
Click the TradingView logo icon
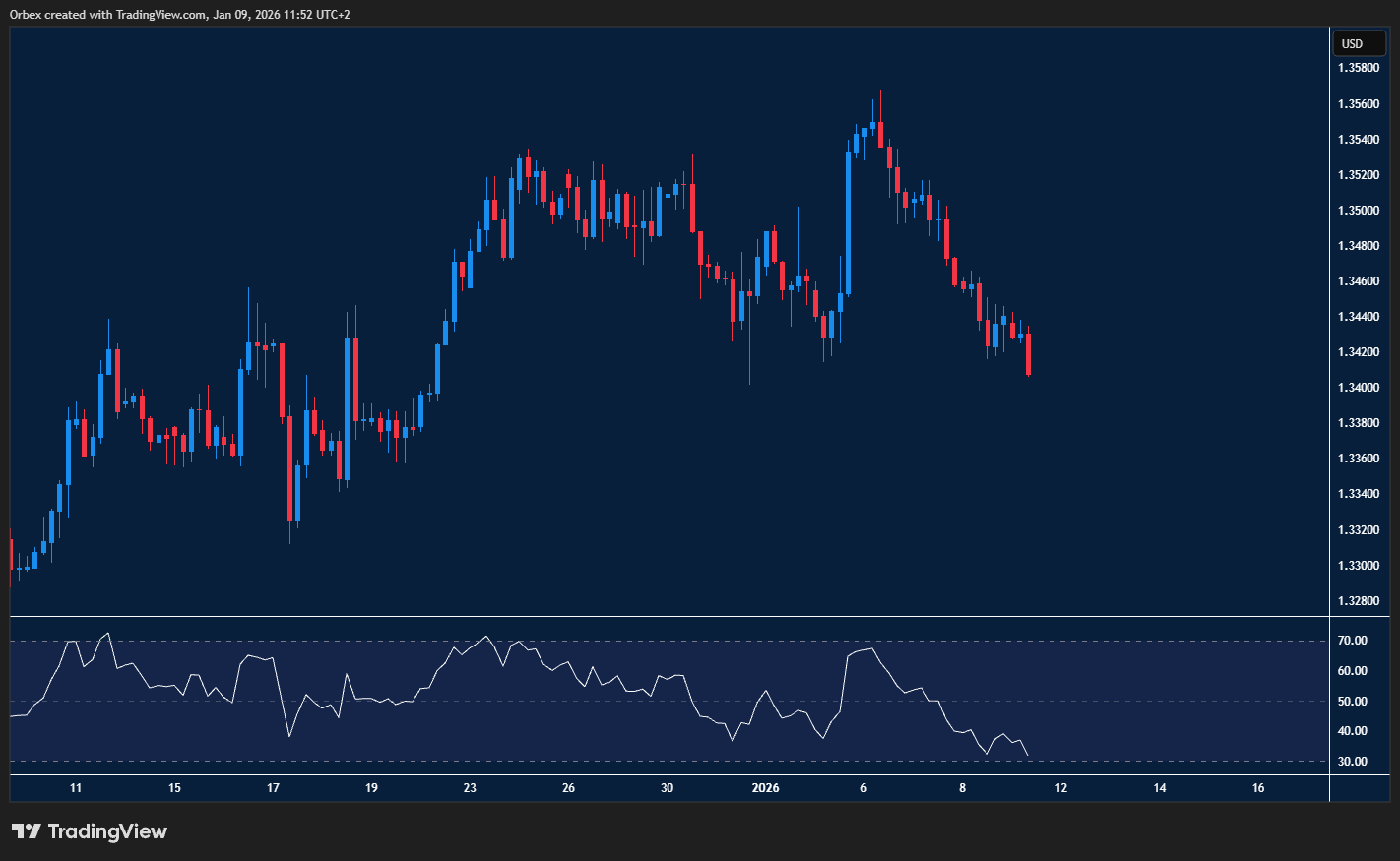tap(27, 831)
